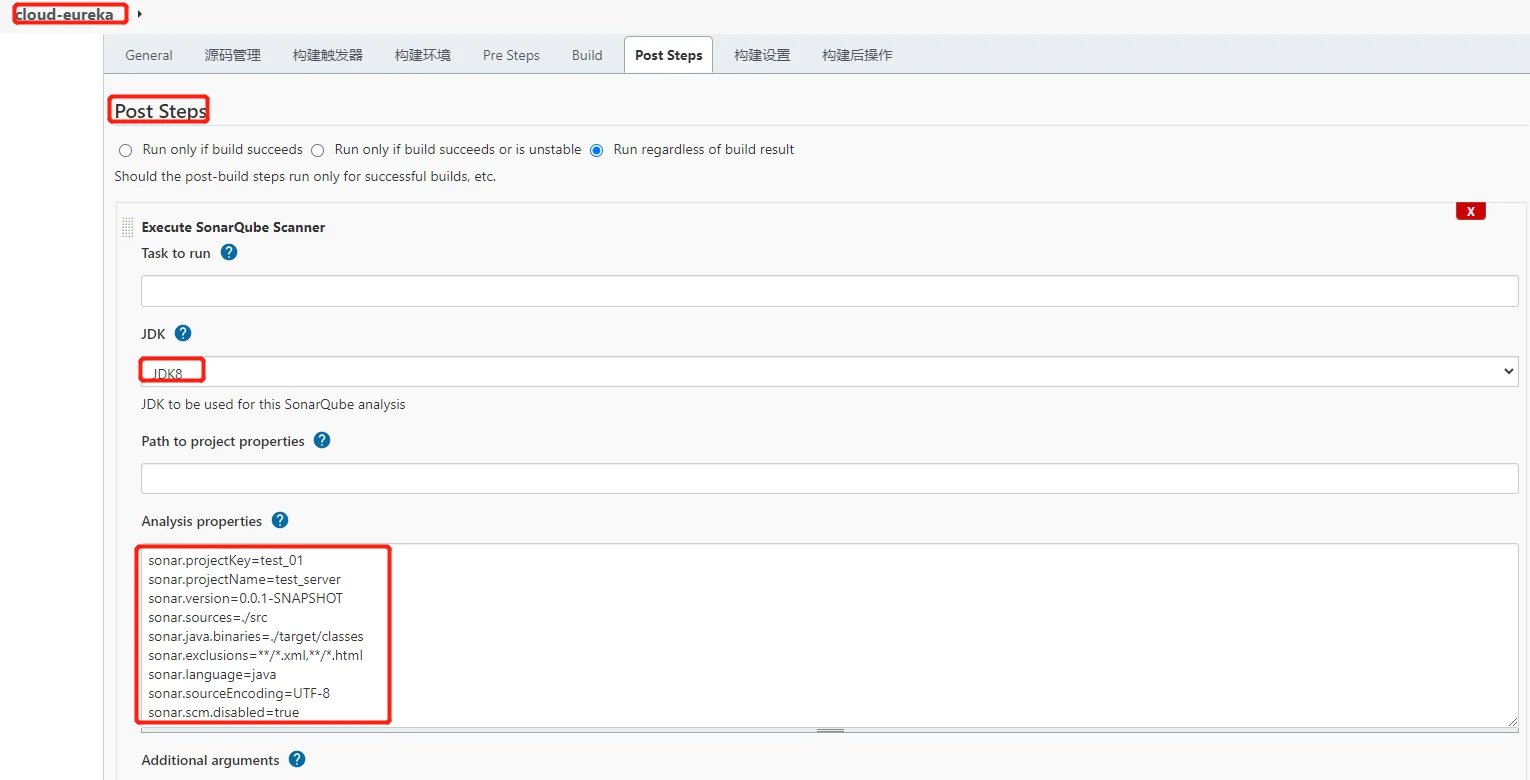Click the sonar.language=java line
The width and height of the screenshot is (1530, 780).
(212, 674)
